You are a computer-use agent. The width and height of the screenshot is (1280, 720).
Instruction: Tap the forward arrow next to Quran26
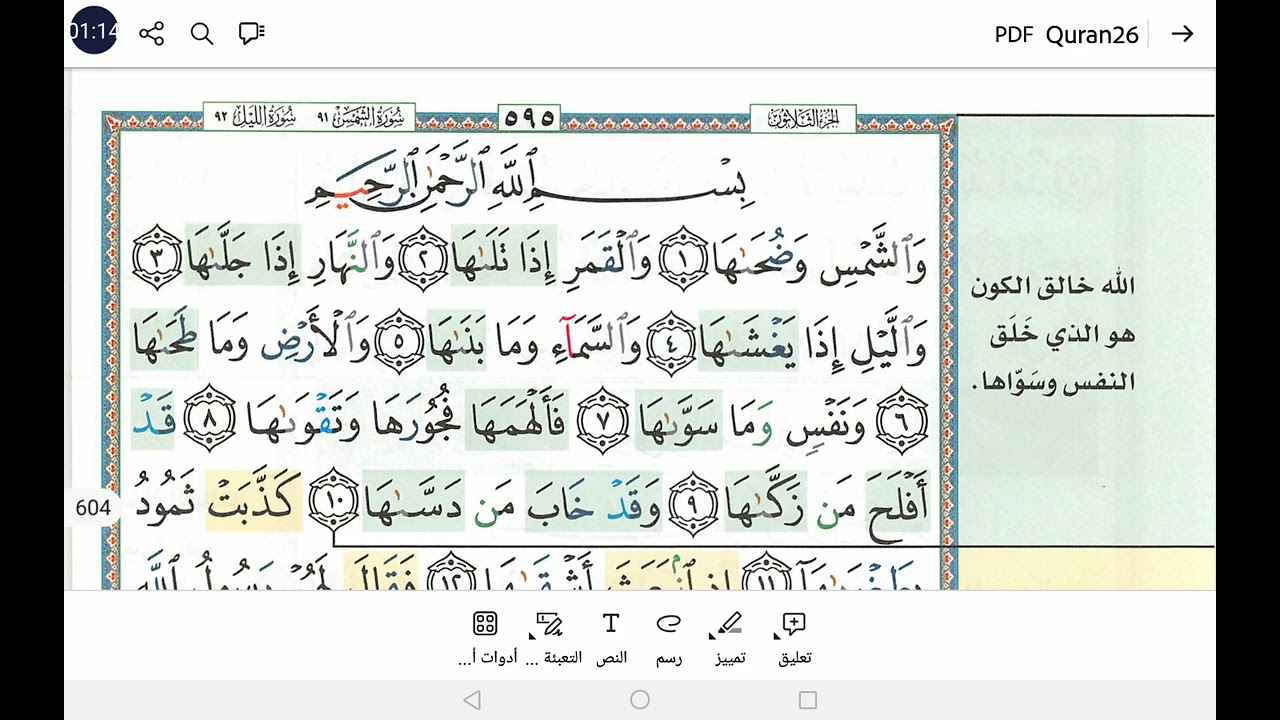[1183, 34]
